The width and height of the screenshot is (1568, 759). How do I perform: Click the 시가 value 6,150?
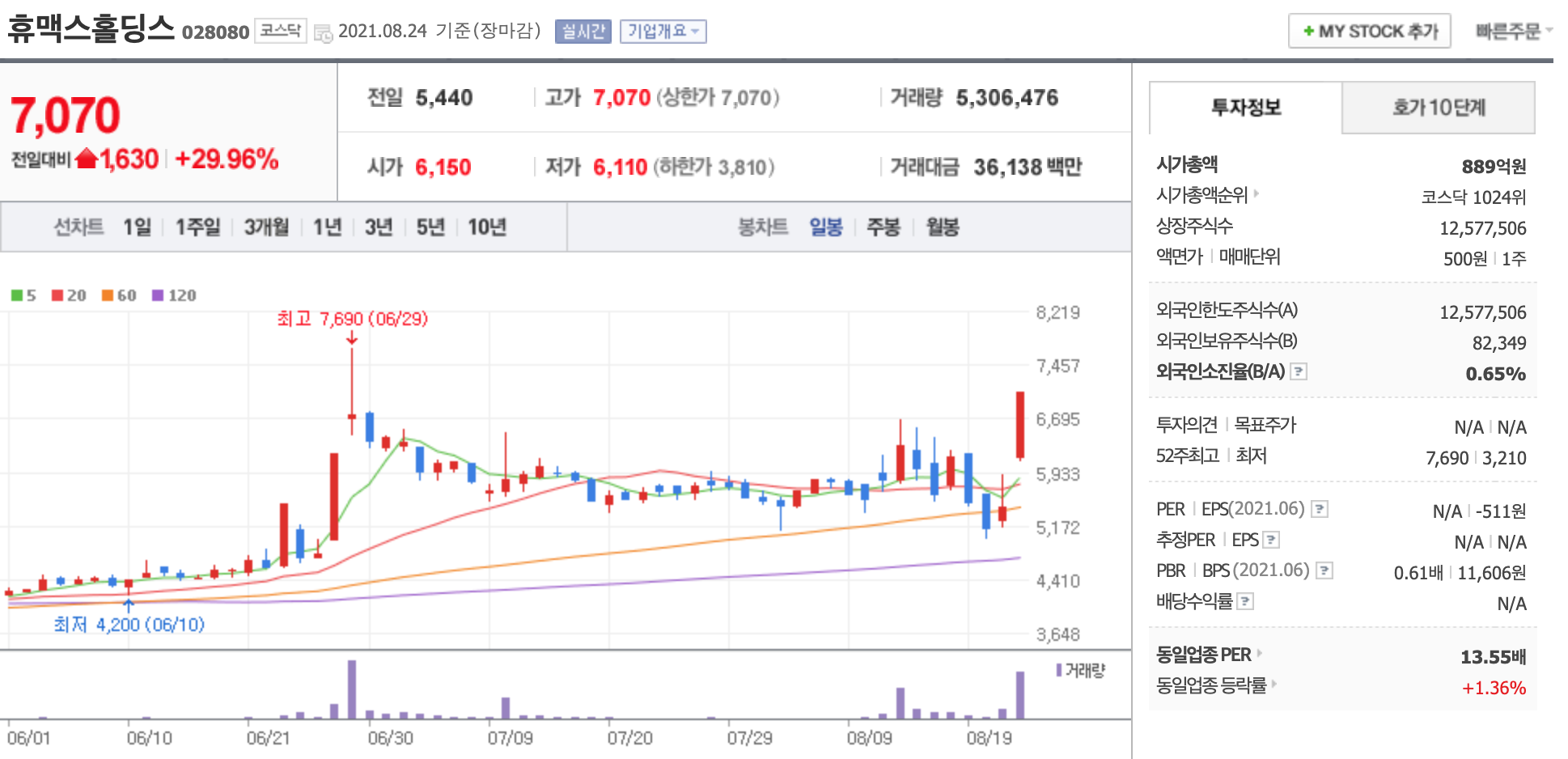(x=443, y=167)
